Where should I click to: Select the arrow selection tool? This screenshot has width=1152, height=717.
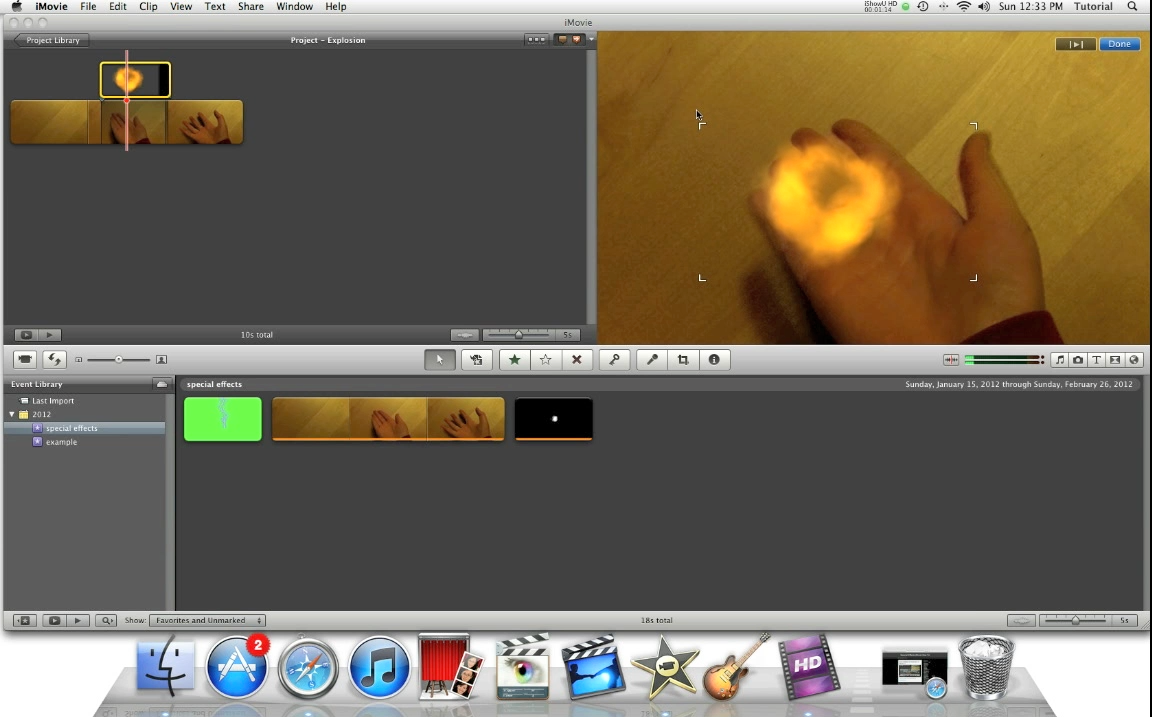click(x=439, y=359)
